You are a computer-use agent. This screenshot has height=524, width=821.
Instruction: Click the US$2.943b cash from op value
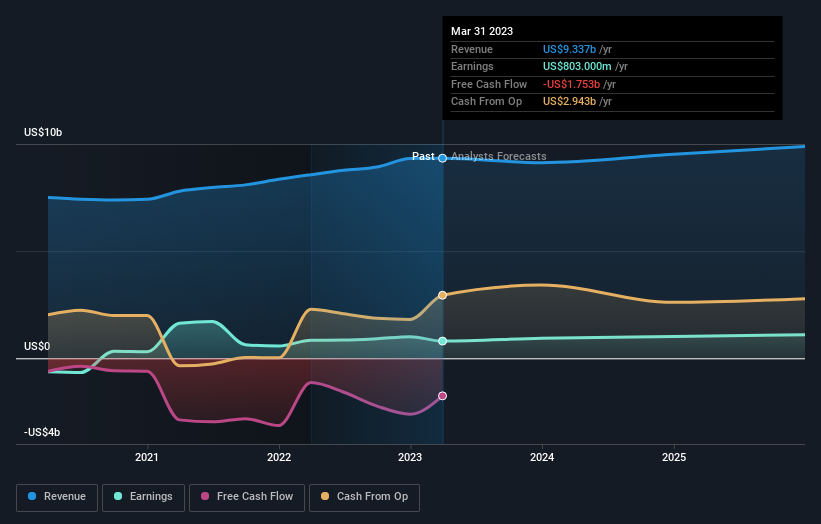(569, 102)
